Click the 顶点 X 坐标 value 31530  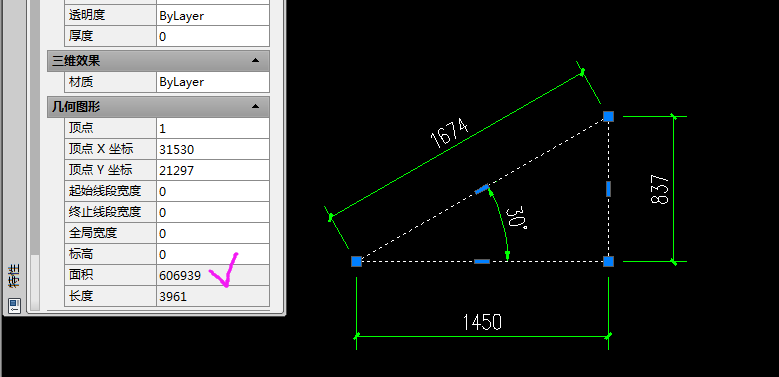213,150
